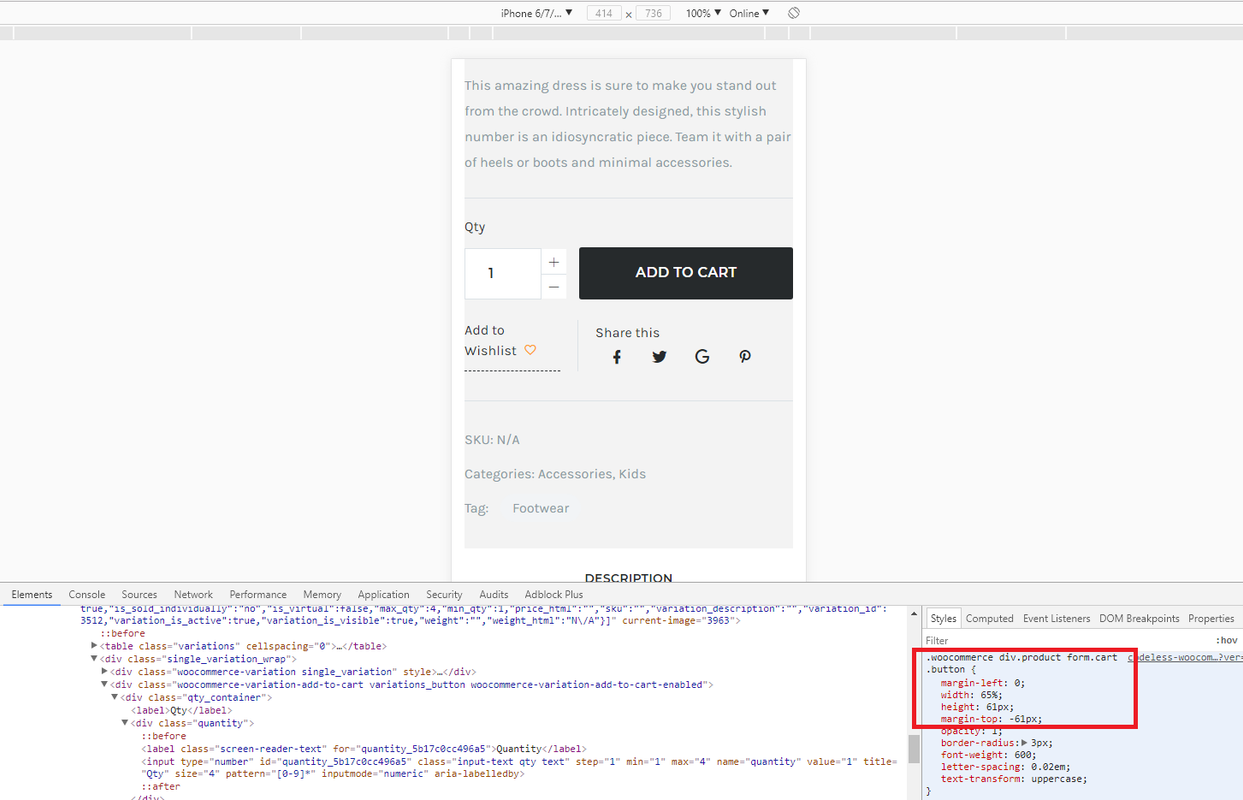Click the rotate device icon

click(793, 13)
